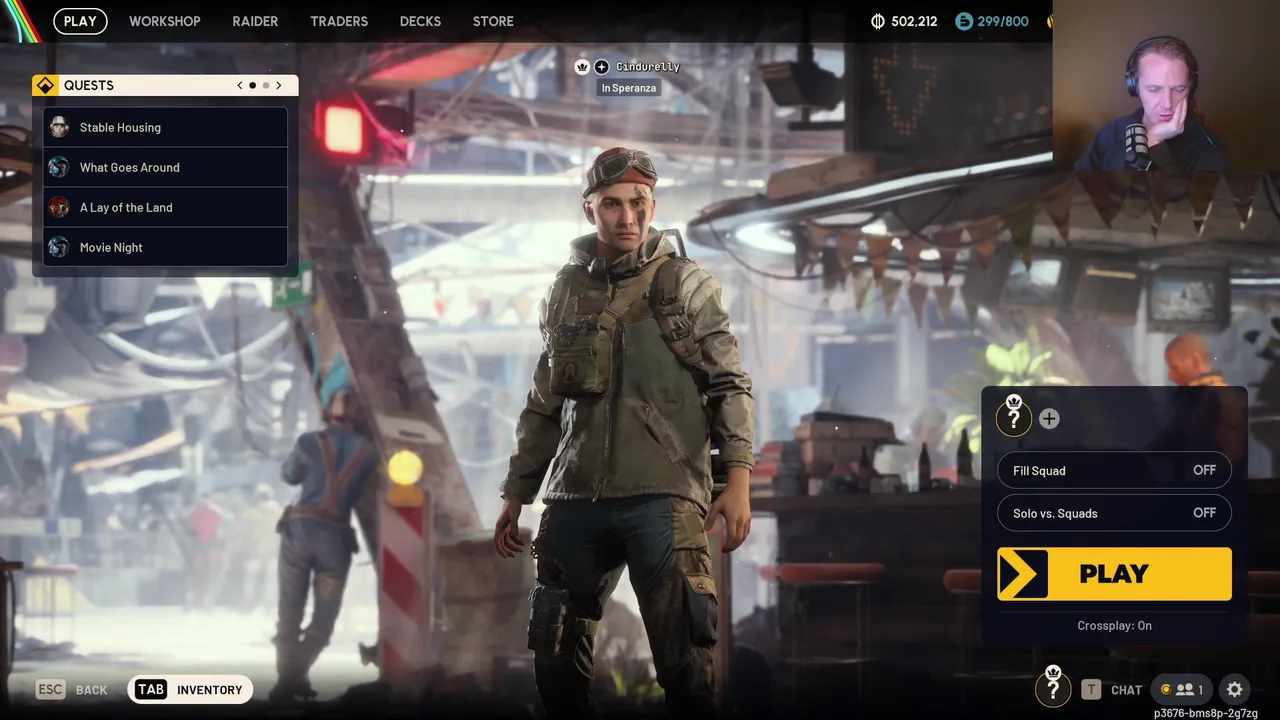The image size is (1280, 720).
Task: Switch to the WORKSHOP tab
Action: pyautogui.click(x=165, y=21)
